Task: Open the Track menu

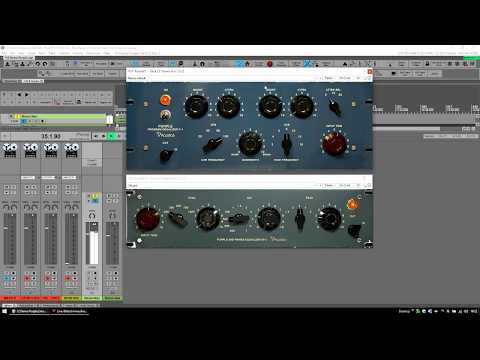Action: (x=52, y=53)
